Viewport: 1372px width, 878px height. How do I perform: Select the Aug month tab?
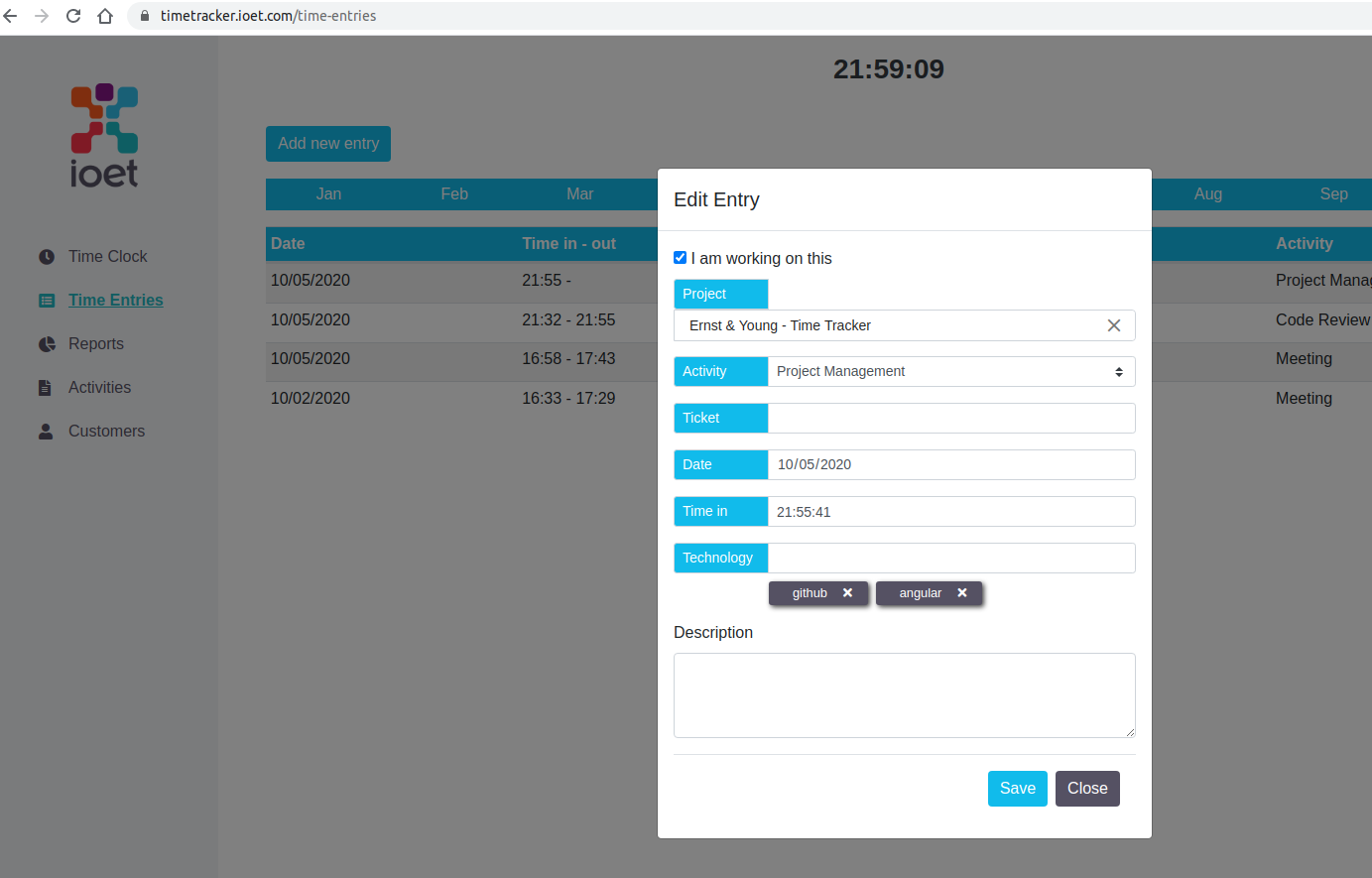pyautogui.click(x=1208, y=194)
